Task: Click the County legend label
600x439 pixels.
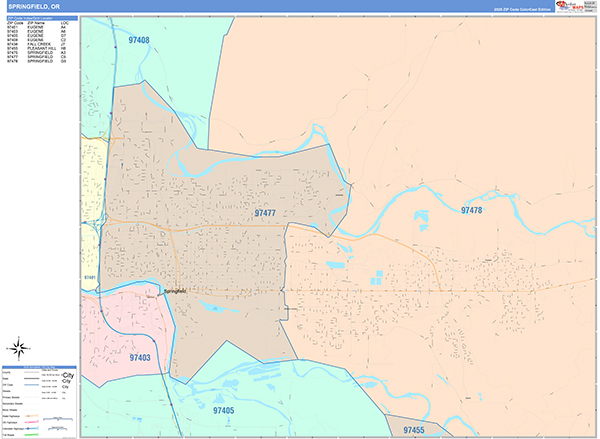Action: pos(6,372)
